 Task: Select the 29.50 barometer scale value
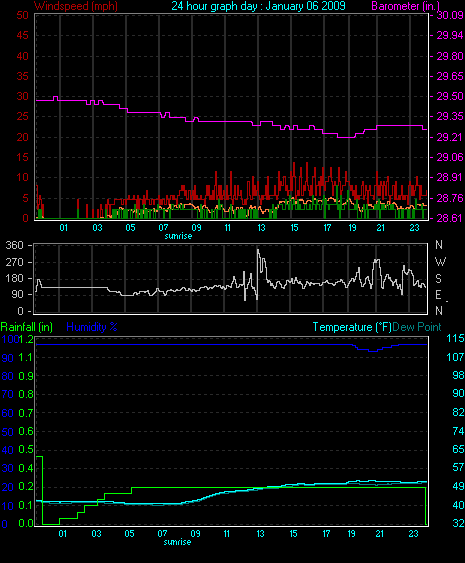pyautogui.click(x=450, y=96)
